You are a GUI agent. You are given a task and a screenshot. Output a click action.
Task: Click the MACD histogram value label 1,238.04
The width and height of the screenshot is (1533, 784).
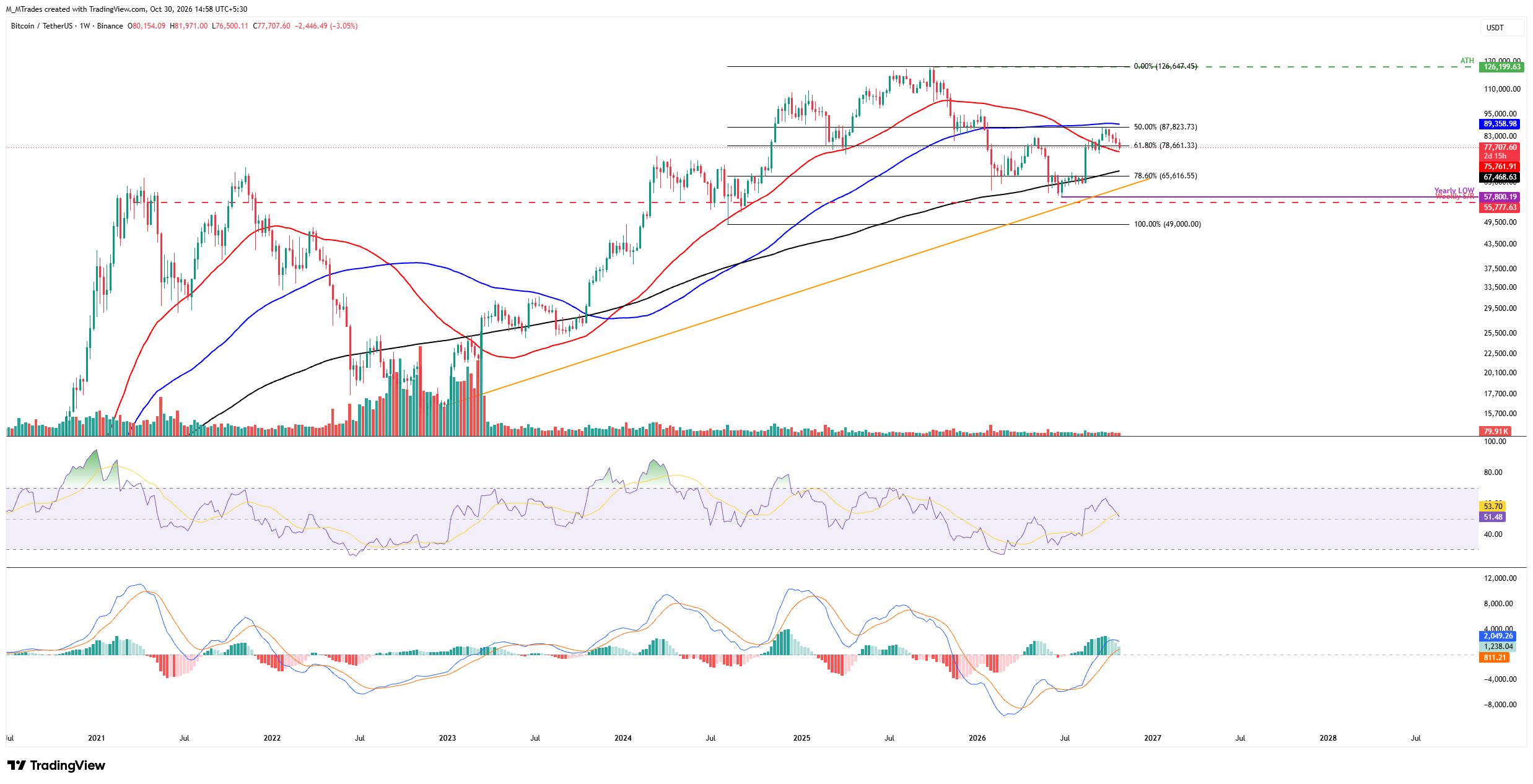(x=1498, y=647)
